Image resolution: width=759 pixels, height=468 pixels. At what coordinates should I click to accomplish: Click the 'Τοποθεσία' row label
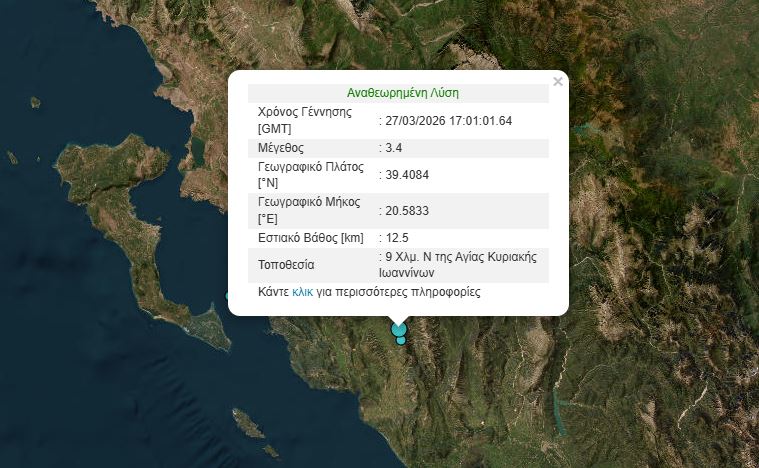286,265
